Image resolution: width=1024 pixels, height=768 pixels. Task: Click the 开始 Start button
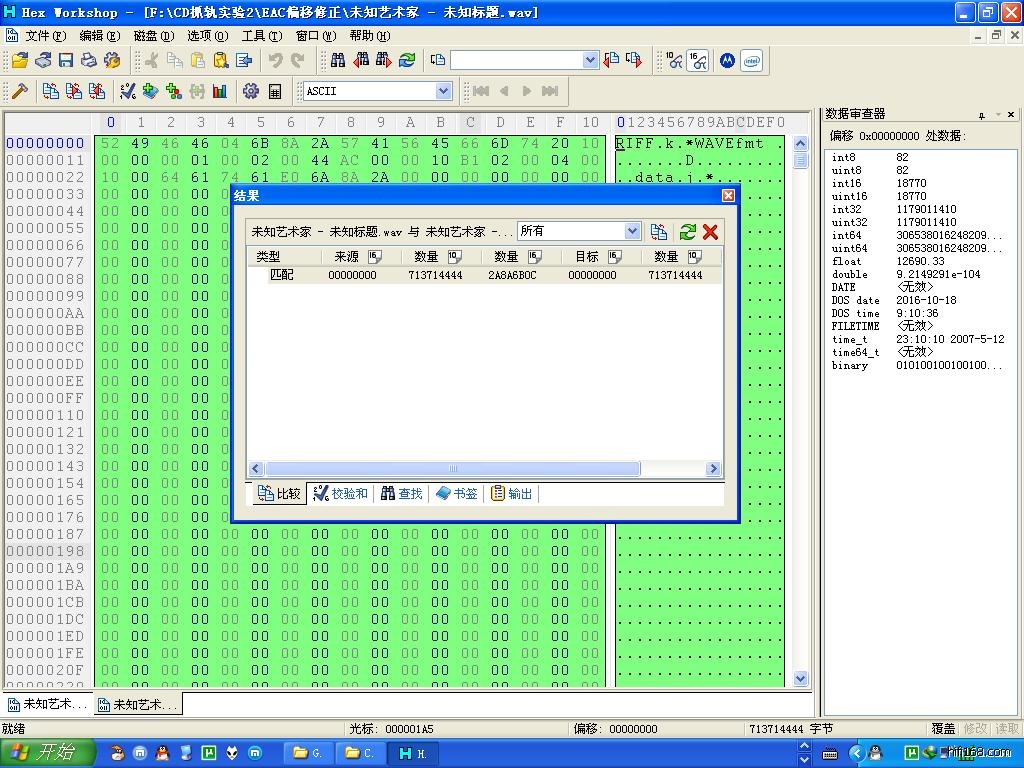click(x=47, y=753)
